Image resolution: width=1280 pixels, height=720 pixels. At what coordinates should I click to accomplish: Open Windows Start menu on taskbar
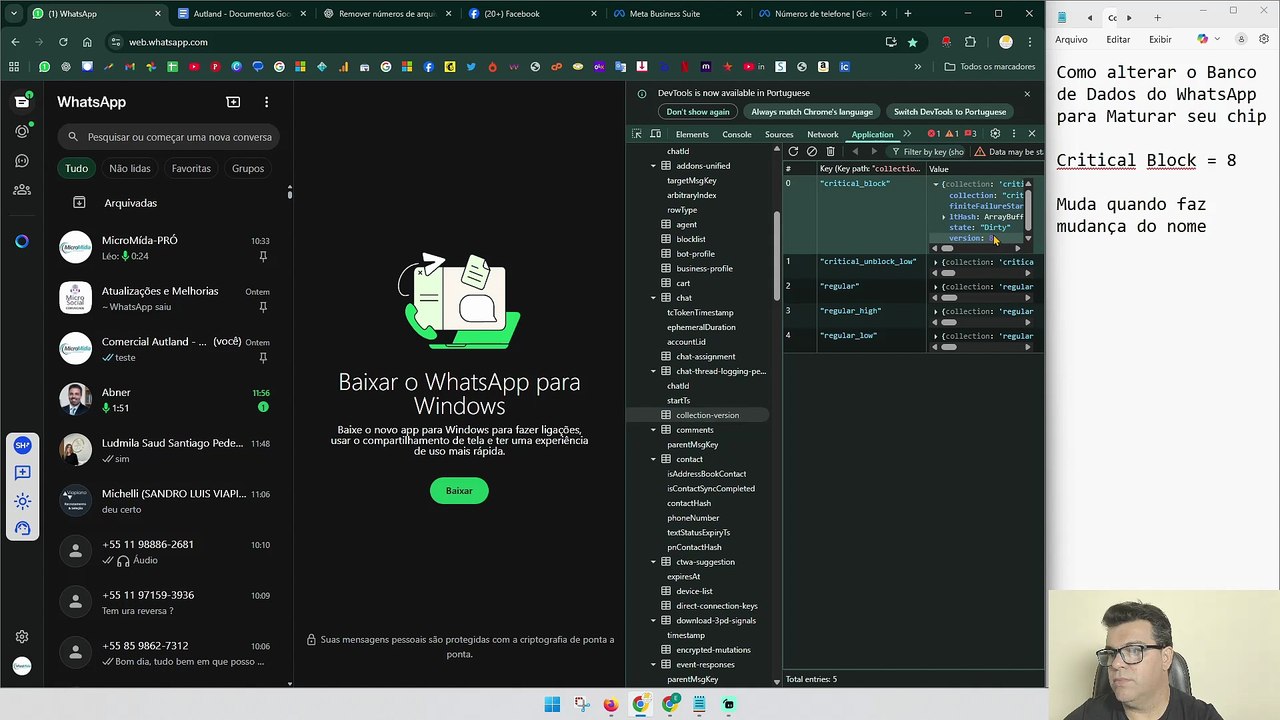click(x=552, y=704)
